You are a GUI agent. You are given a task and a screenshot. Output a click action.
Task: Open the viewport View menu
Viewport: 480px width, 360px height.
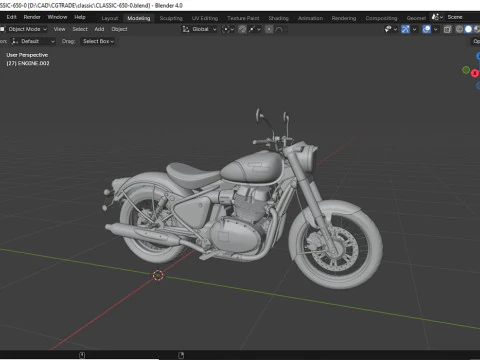(x=59, y=29)
